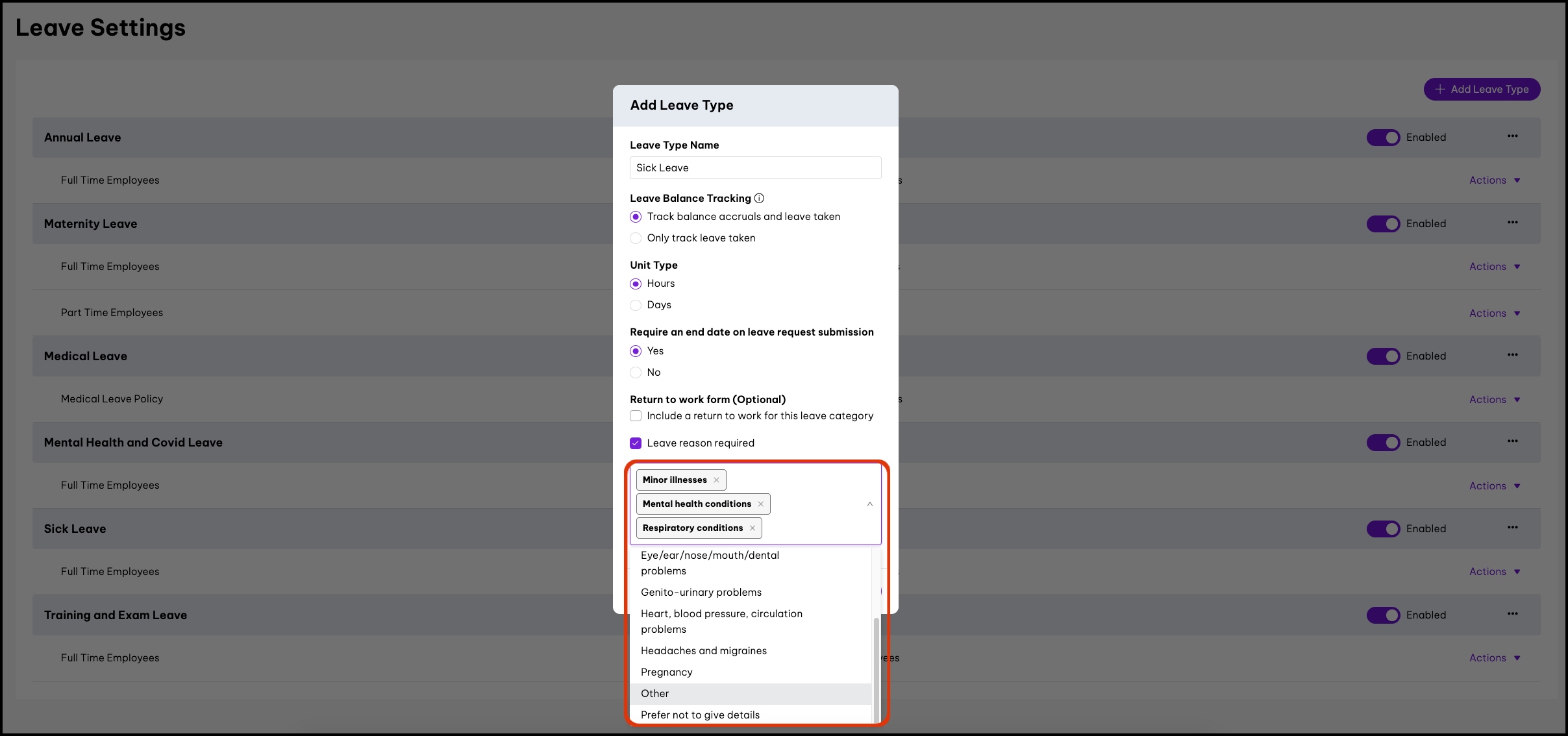The image size is (1568, 736).
Task: Click the Leave Type Name field
Action: point(755,168)
